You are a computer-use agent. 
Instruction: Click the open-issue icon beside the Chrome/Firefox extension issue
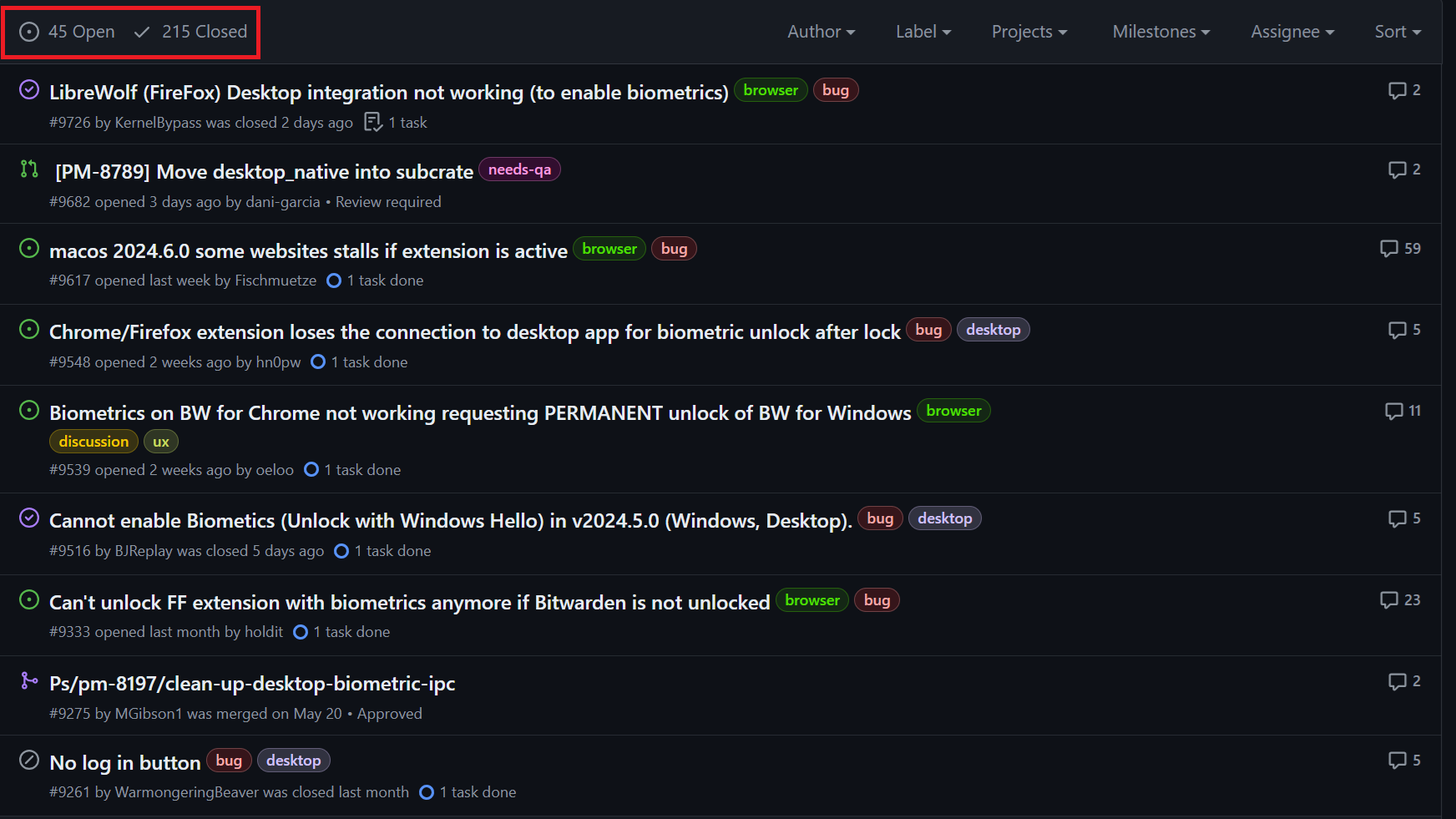click(29, 329)
